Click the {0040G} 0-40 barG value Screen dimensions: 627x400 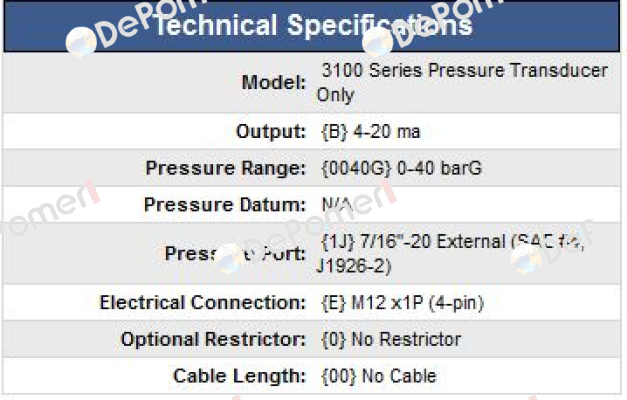[x=402, y=168]
